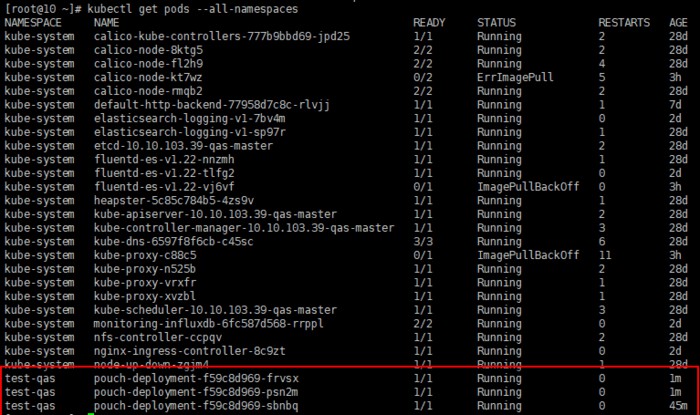The height and width of the screenshot is (415, 700).
Task: Click the etcd-10.10.103.39-qas-master pod name
Action: (183, 146)
